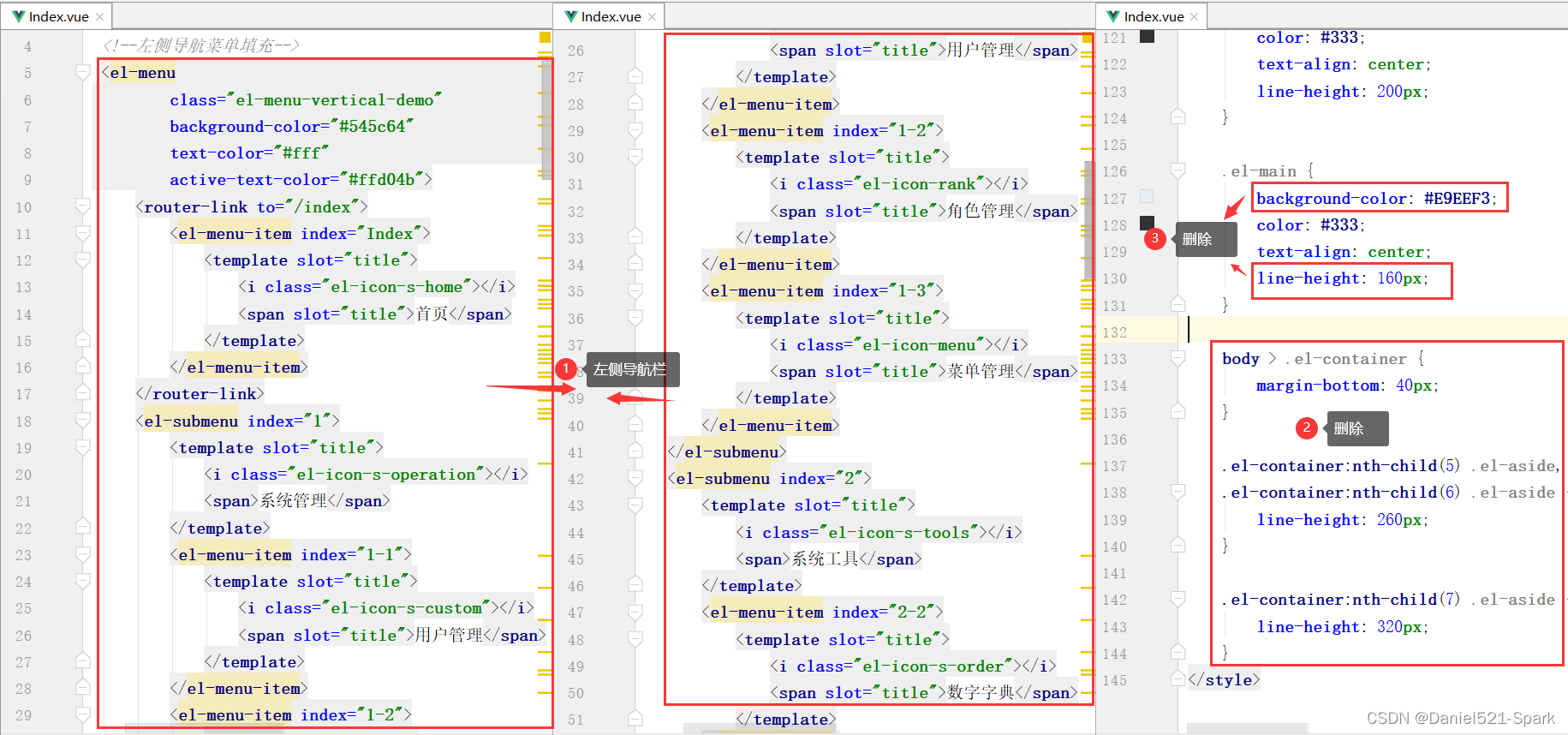The image size is (1568, 735).
Task: Fold the nth-child(7) rule at line 142
Action: 1178,599
